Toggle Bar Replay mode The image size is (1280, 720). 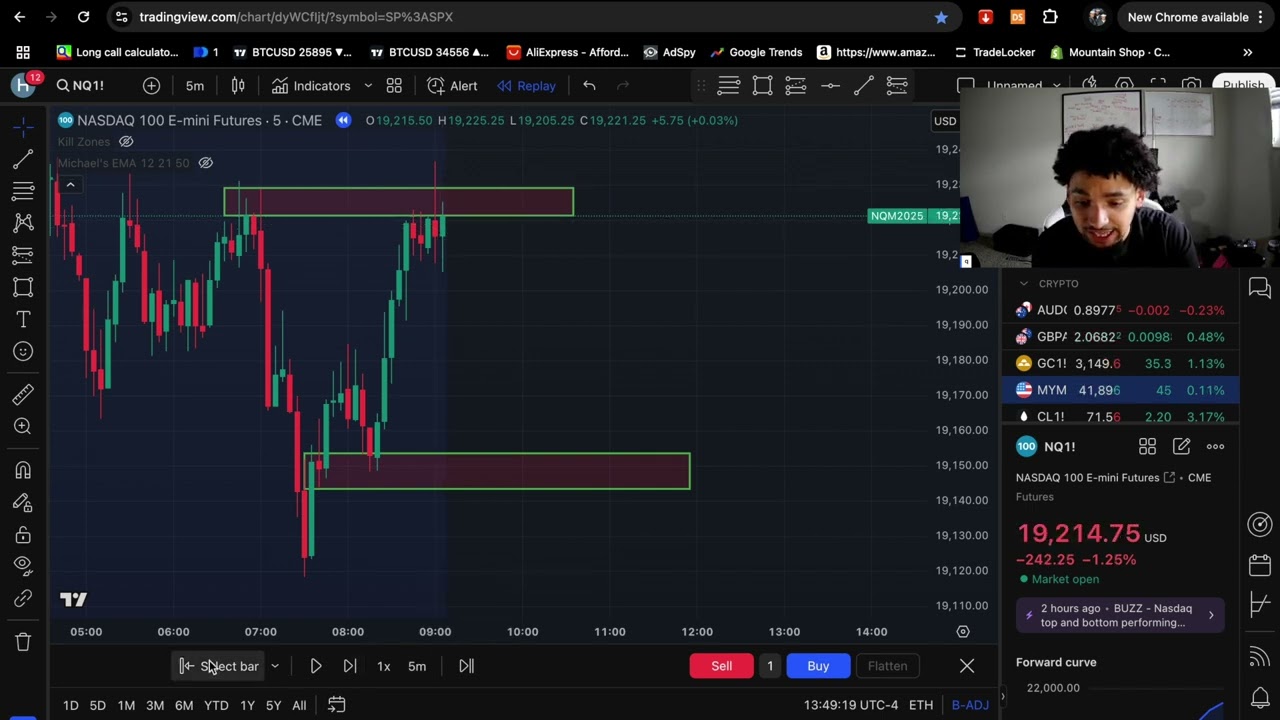point(526,86)
